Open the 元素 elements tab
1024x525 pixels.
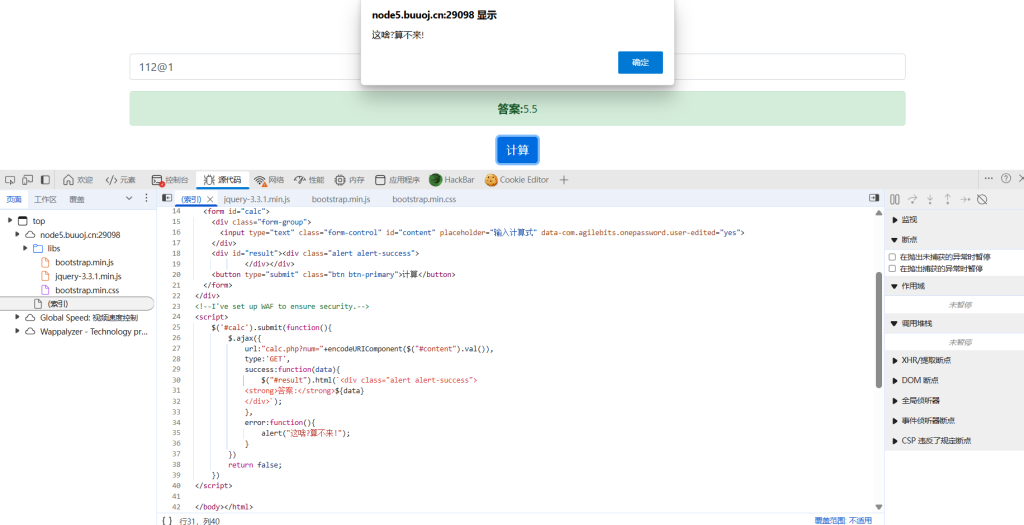click(x=120, y=180)
